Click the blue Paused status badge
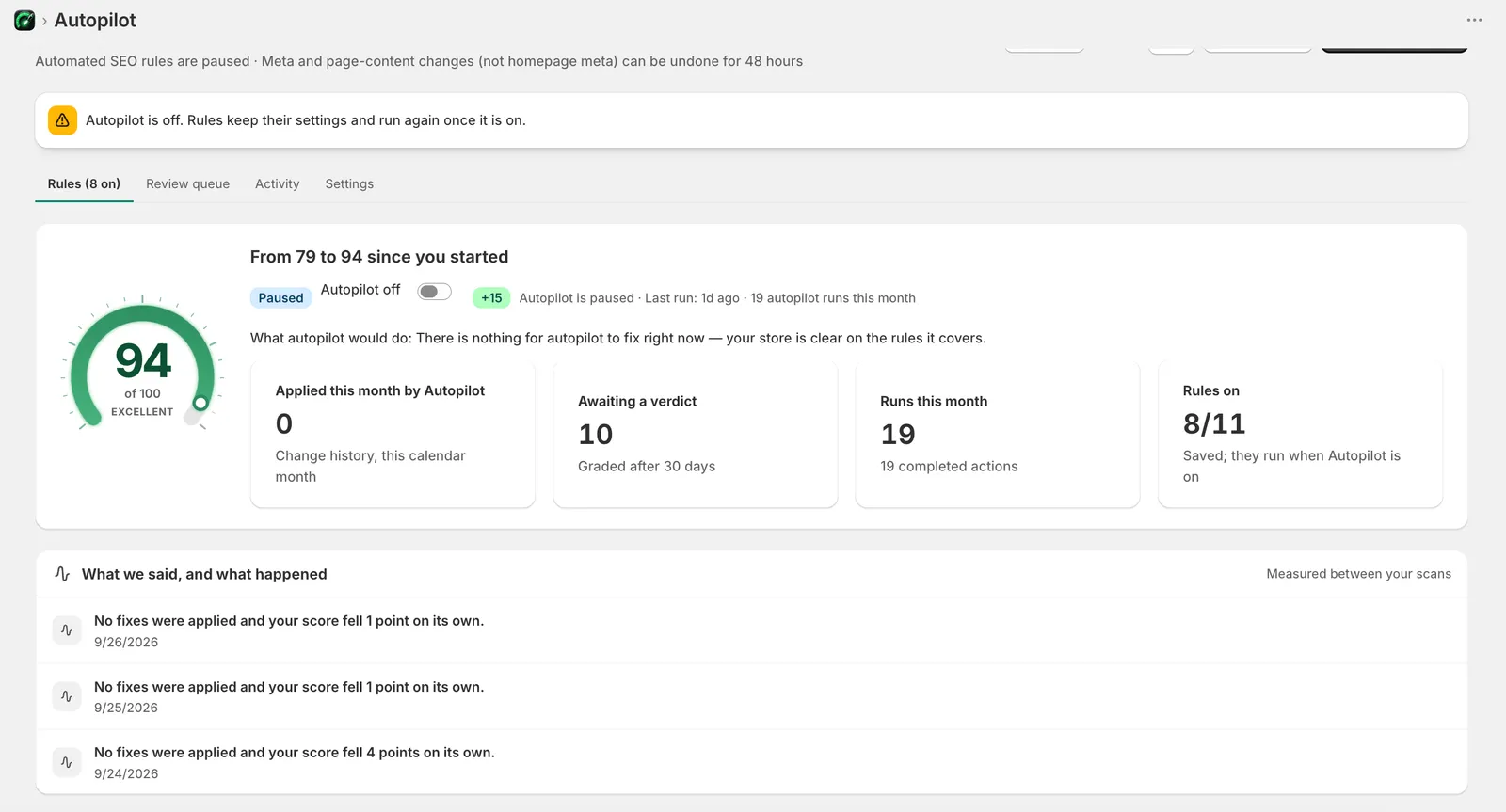The width and height of the screenshot is (1506, 812). point(280,298)
